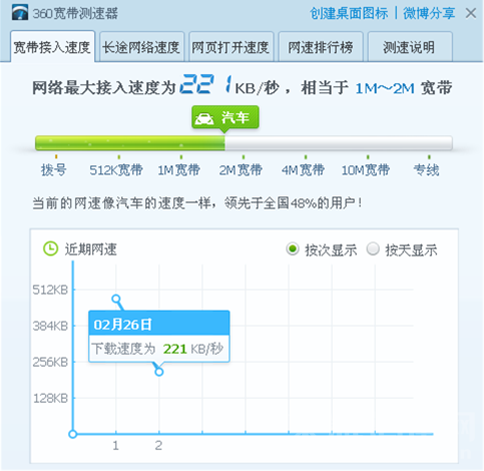Select the 按天显示 radio button
The image size is (484, 471).
click(x=373, y=249)
